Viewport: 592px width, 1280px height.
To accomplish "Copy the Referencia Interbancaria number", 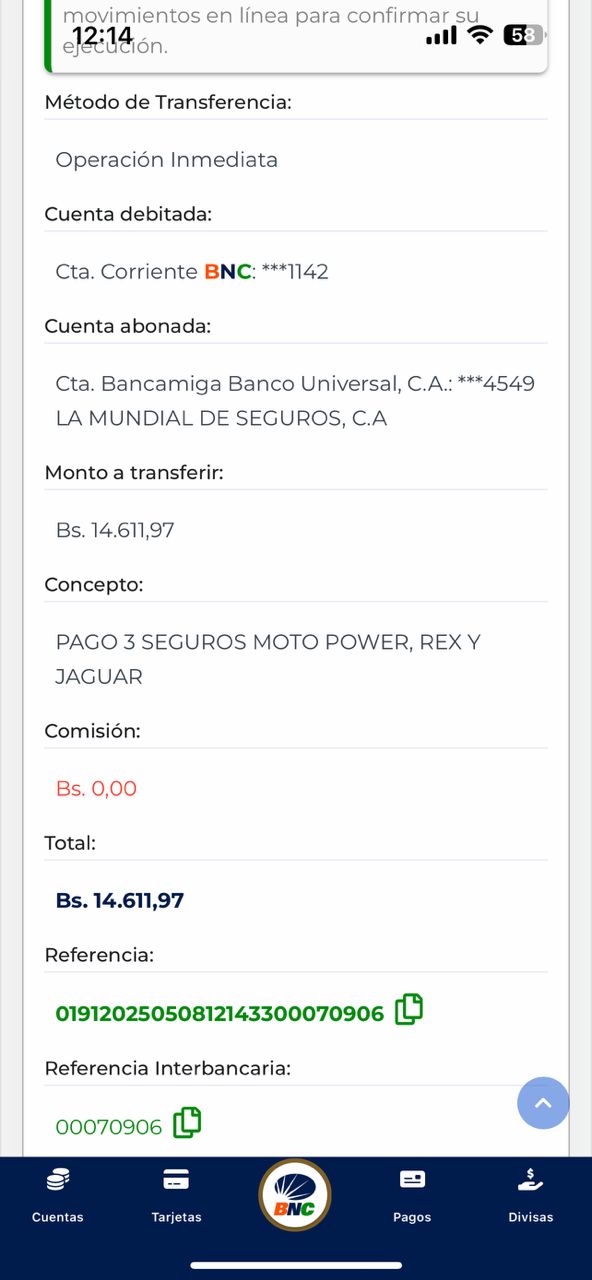I will tap(187, 1123).
